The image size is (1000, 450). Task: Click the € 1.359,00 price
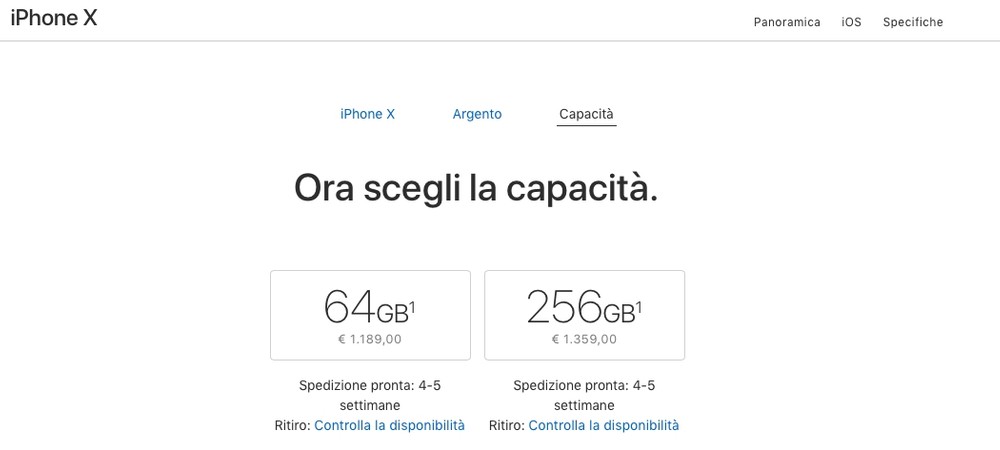click(584, 339)
